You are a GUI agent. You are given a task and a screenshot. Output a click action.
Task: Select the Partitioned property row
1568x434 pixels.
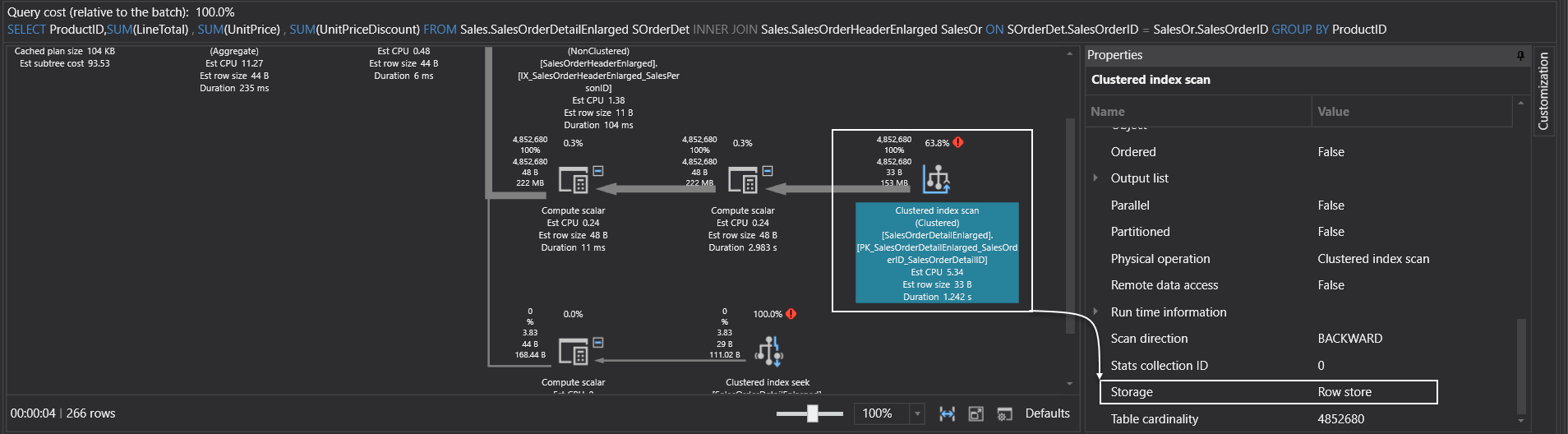[x=1300, y=232]
